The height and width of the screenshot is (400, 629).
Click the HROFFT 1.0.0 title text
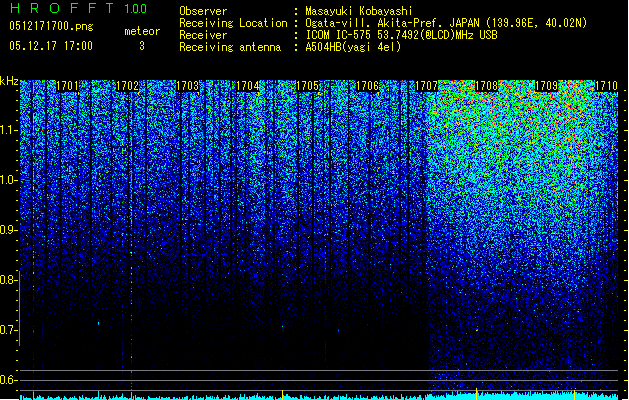tap(78, 8)
